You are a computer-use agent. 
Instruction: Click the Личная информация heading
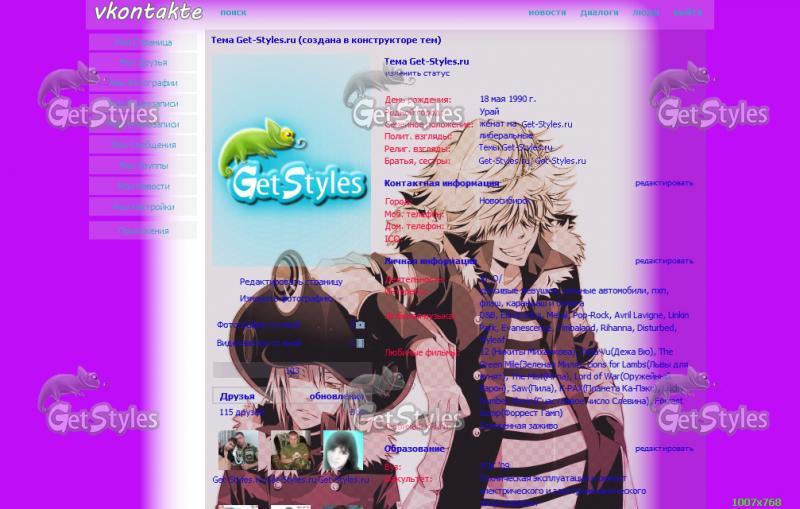click(x=430, y=261)
